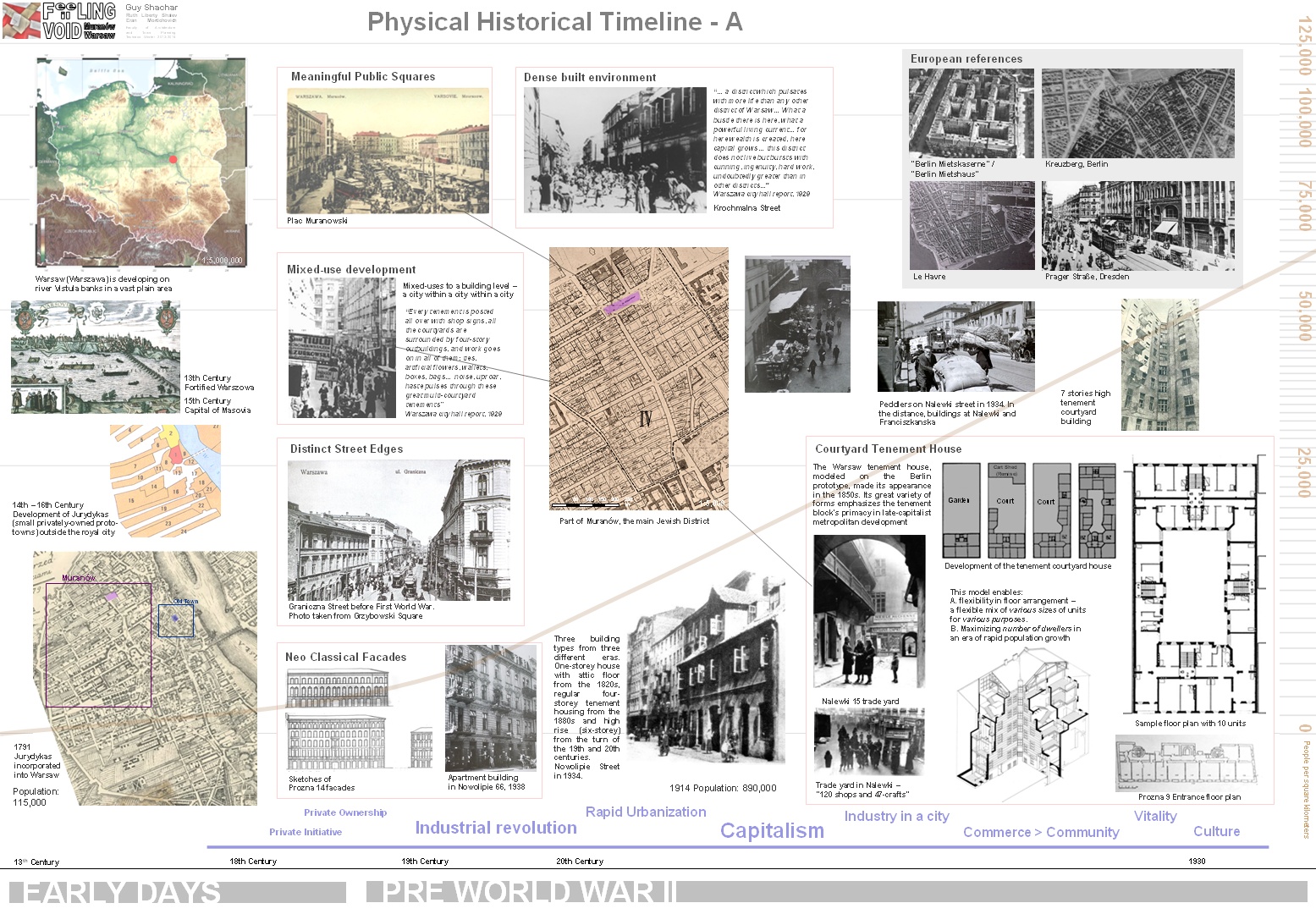Click the 'Dense built environment' heading
The image size is (1316, 914).
coord(590,77)
